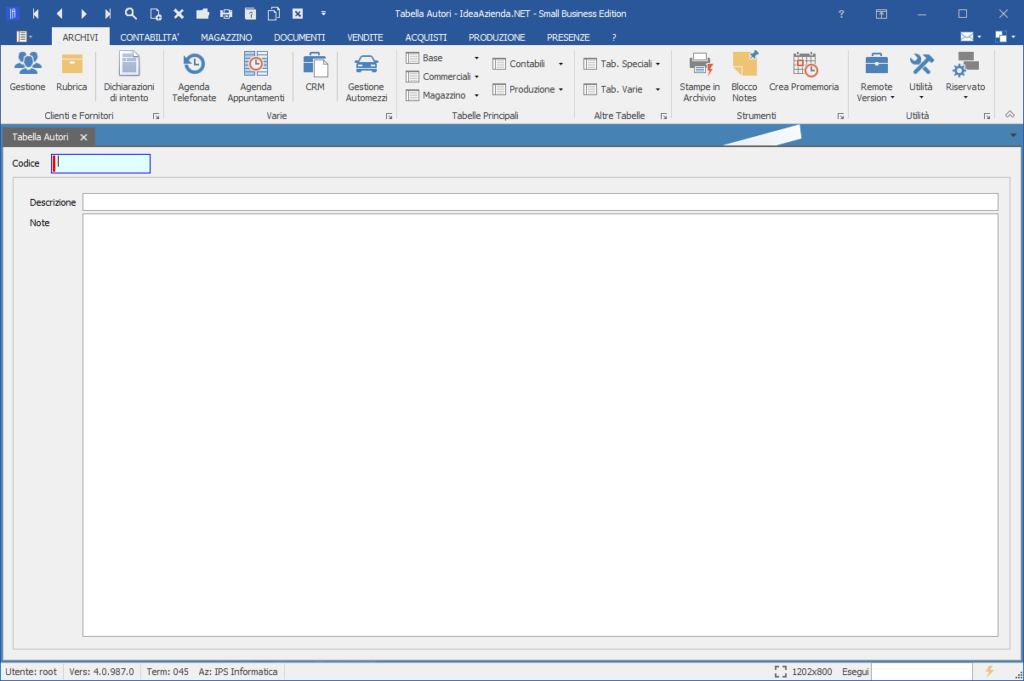
Task: Open Utilità group dialog launcher
Action: click(987, 116)
